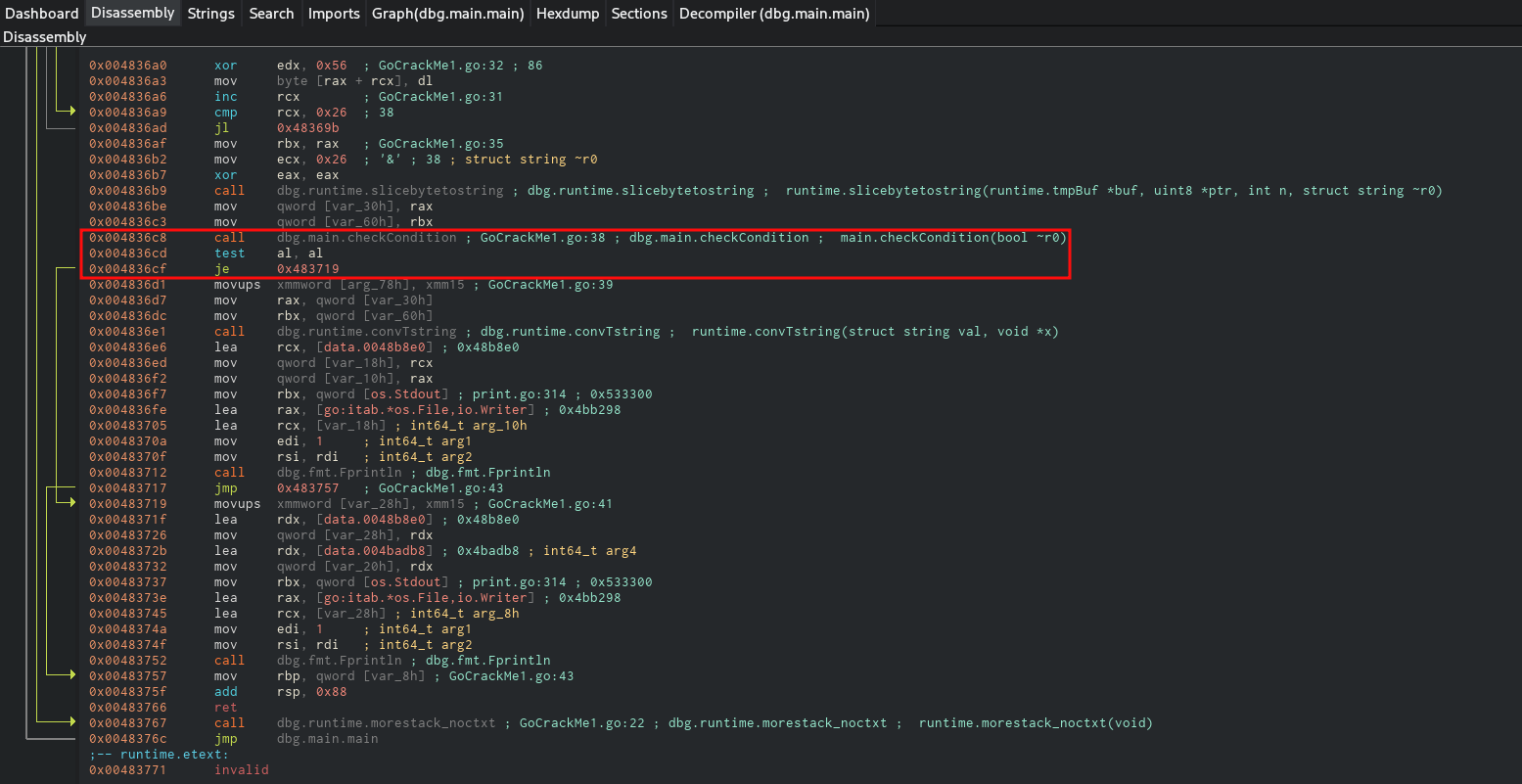The image size is (1522, 784).
Task: Click dbg.runtime.morestack_noctxt call operand
Action: (390, 723)
